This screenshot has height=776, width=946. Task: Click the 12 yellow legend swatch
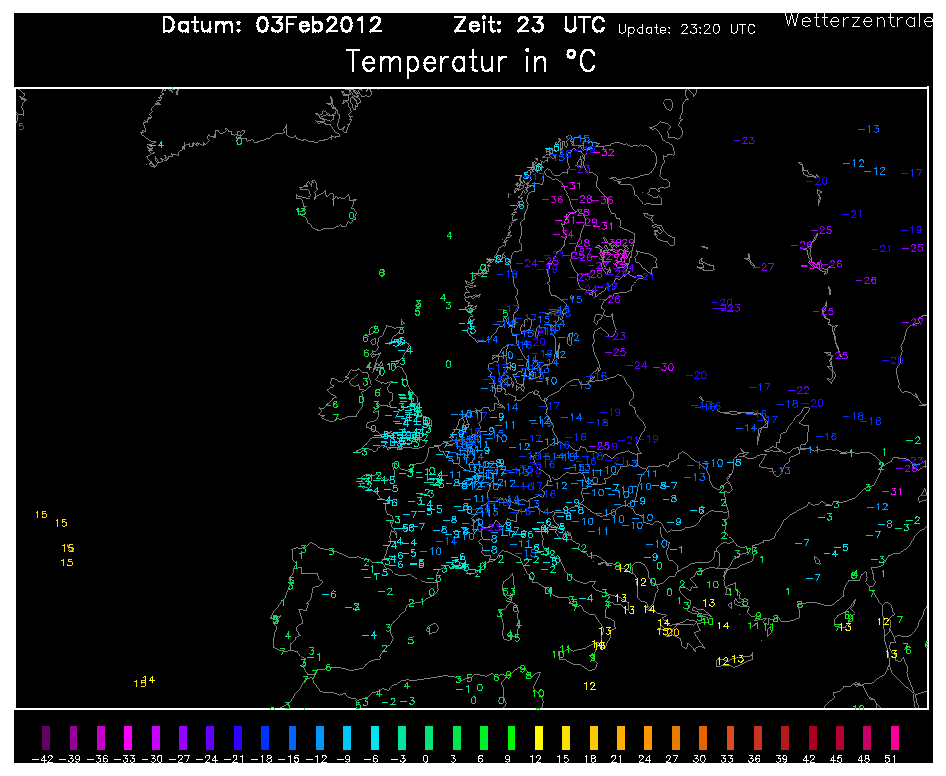click(x=539, y=737)
